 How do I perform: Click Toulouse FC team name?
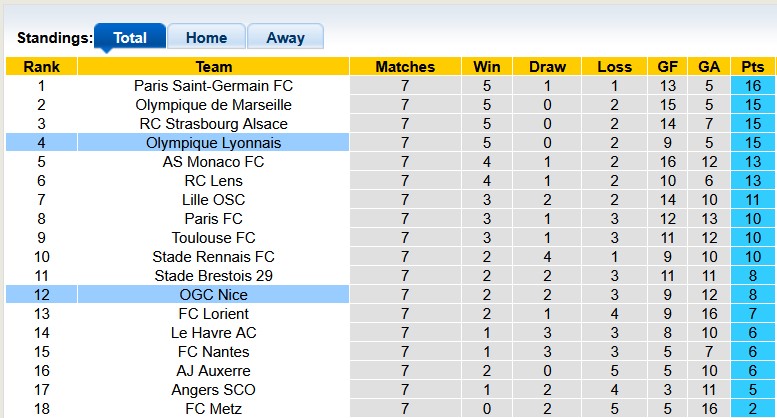click(214, 238)
